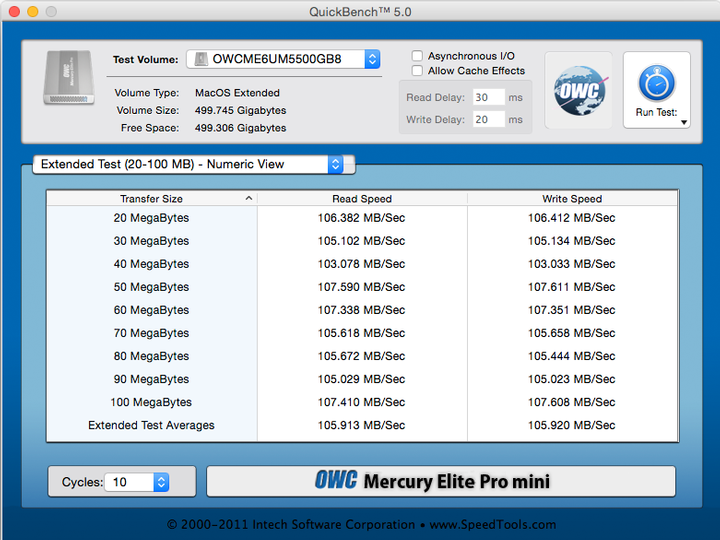Viewport: 720px width, 540px height.
Task: Enable the Asynchronous I/O checkbox
Action: coord(418,56)
